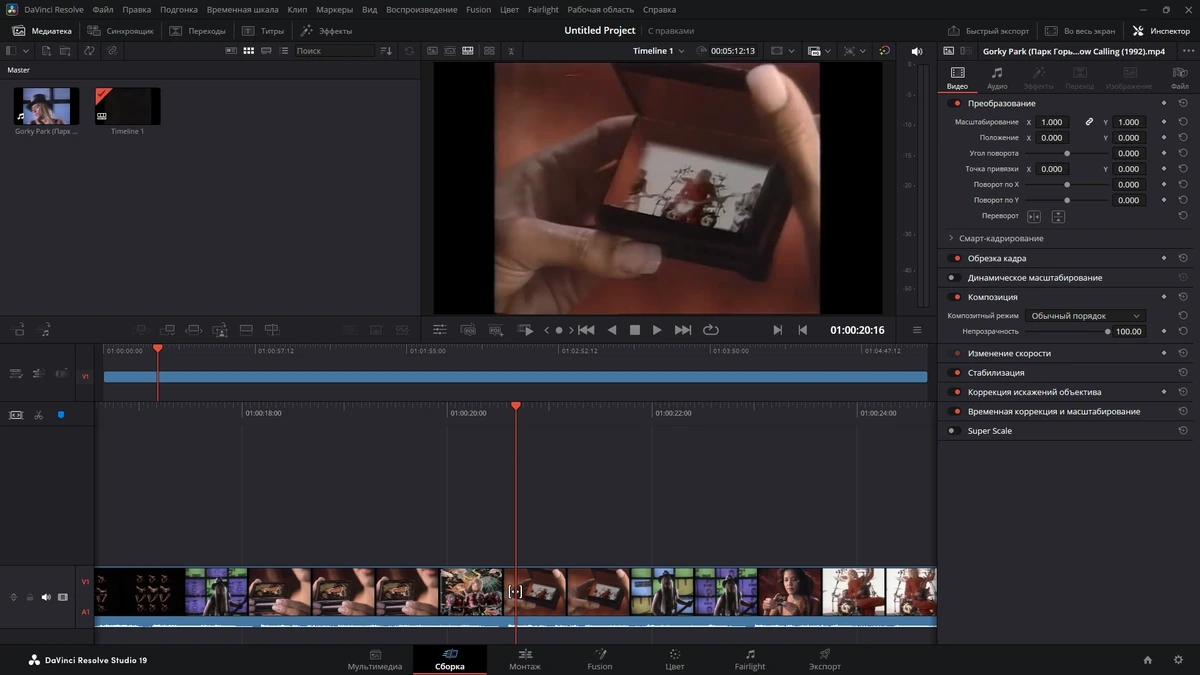Flip clip vertically in Переворот row
This screenshot has height=675, width=1200.
click(1058, 216)
